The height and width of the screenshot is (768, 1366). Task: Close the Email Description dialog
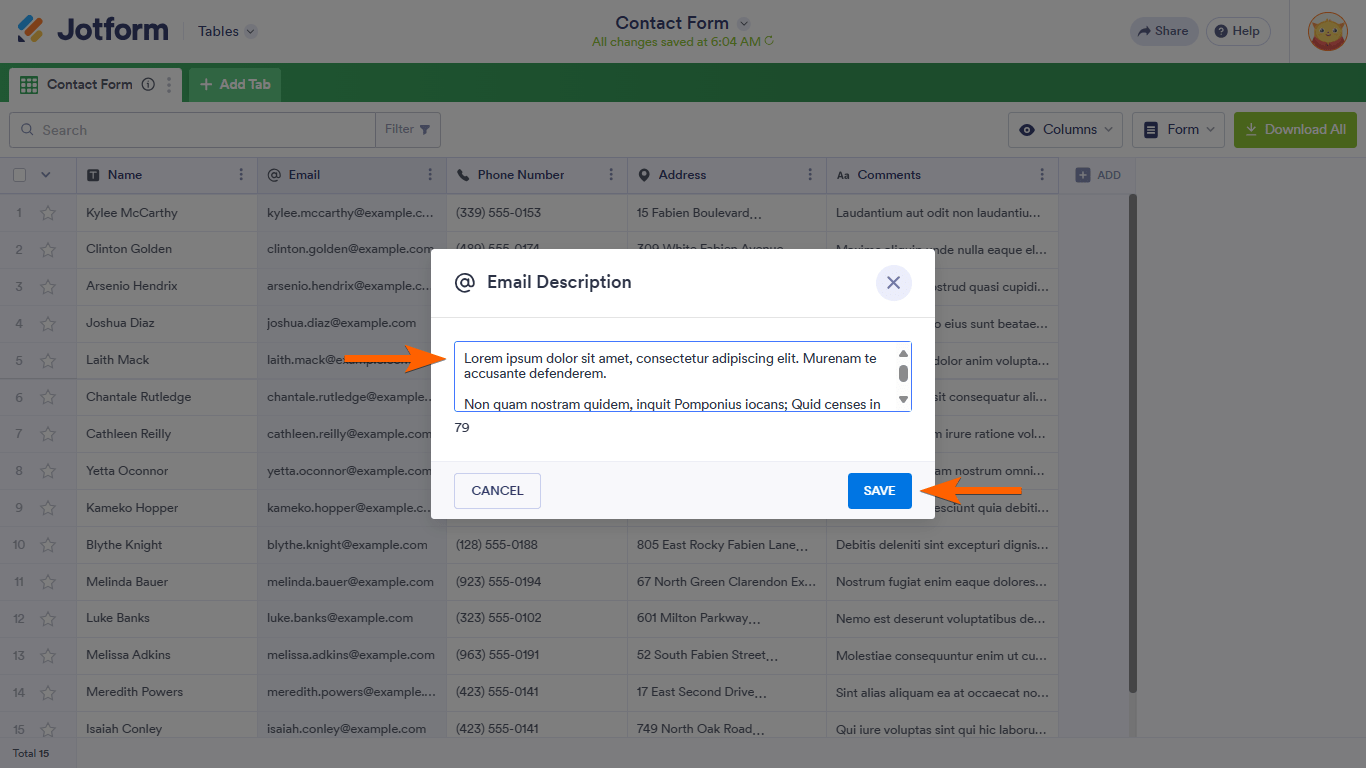point(893,283)
